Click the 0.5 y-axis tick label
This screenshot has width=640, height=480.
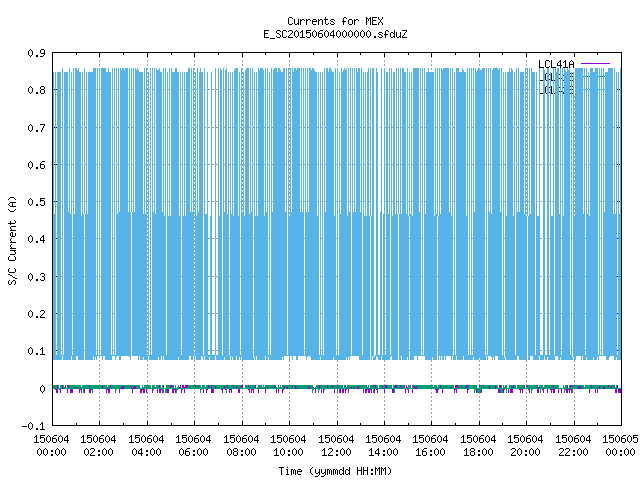coord(36,202)
